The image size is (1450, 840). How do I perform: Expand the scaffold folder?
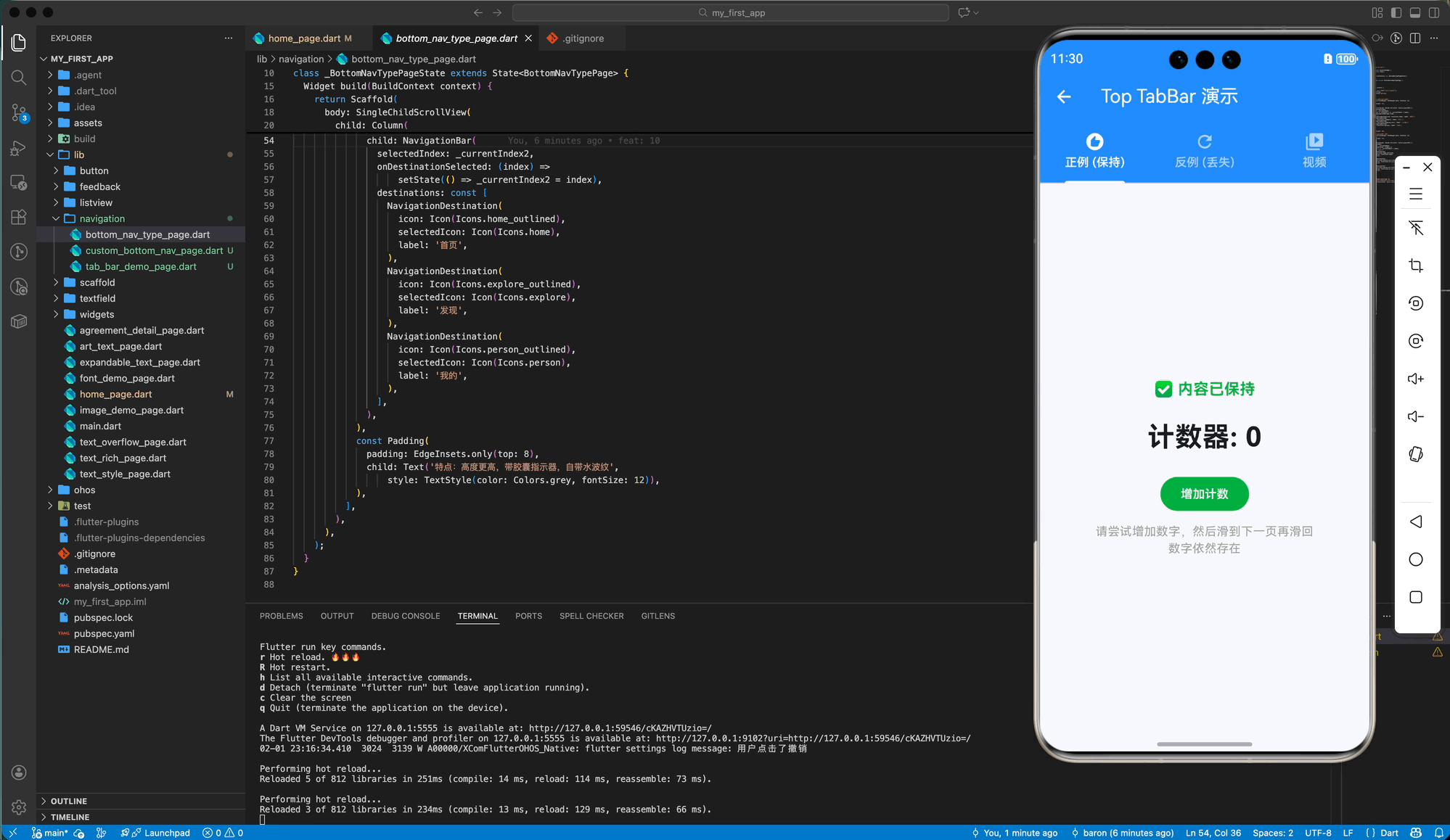97,282
